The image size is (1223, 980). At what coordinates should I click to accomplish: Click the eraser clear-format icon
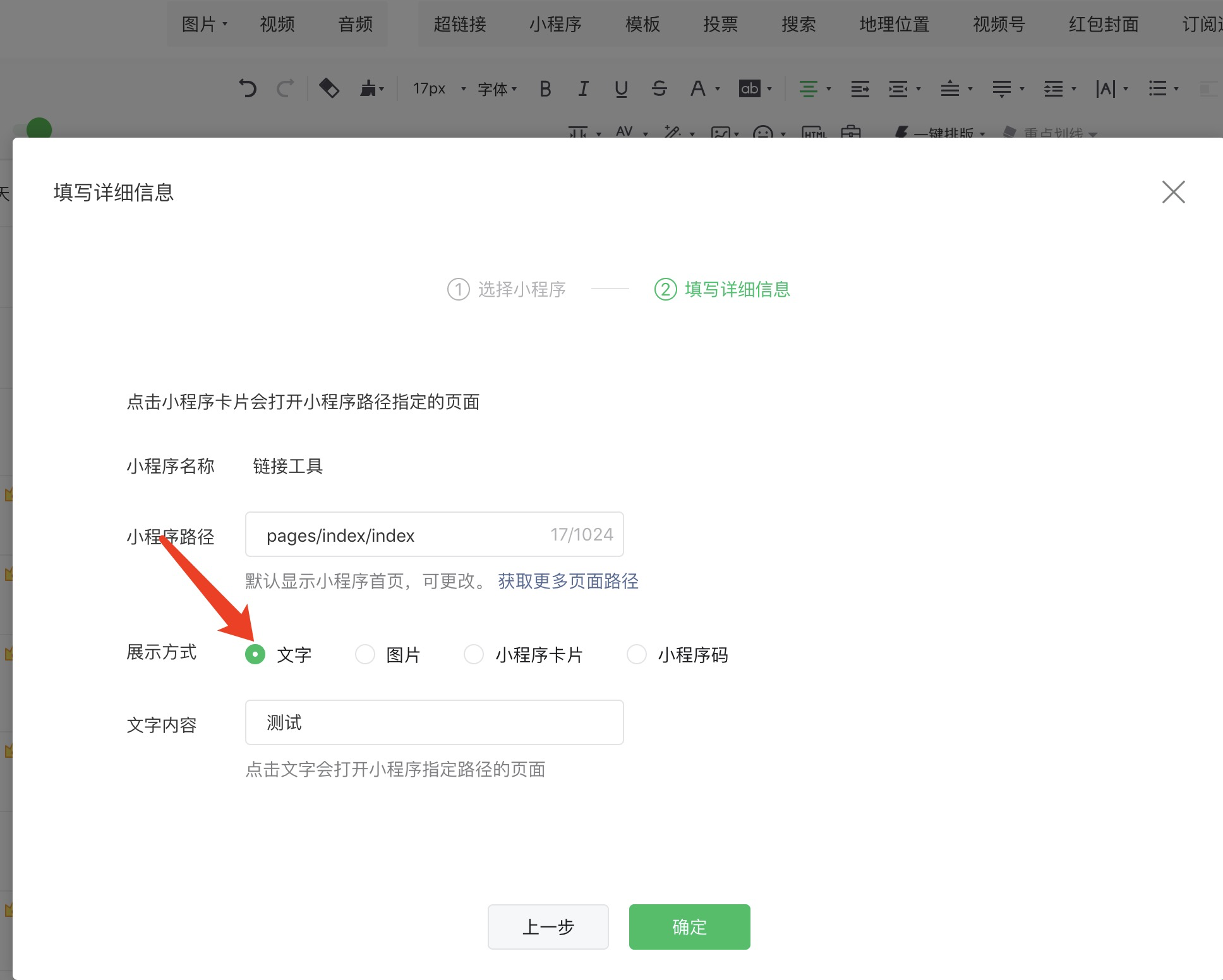329,88
